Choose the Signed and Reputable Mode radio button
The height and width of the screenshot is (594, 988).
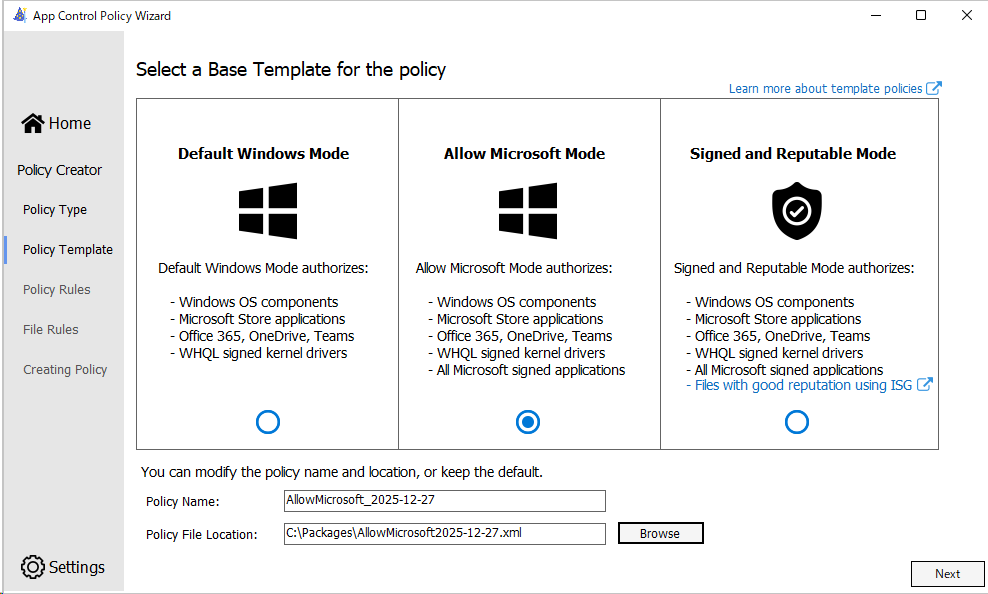pos(796,422)
